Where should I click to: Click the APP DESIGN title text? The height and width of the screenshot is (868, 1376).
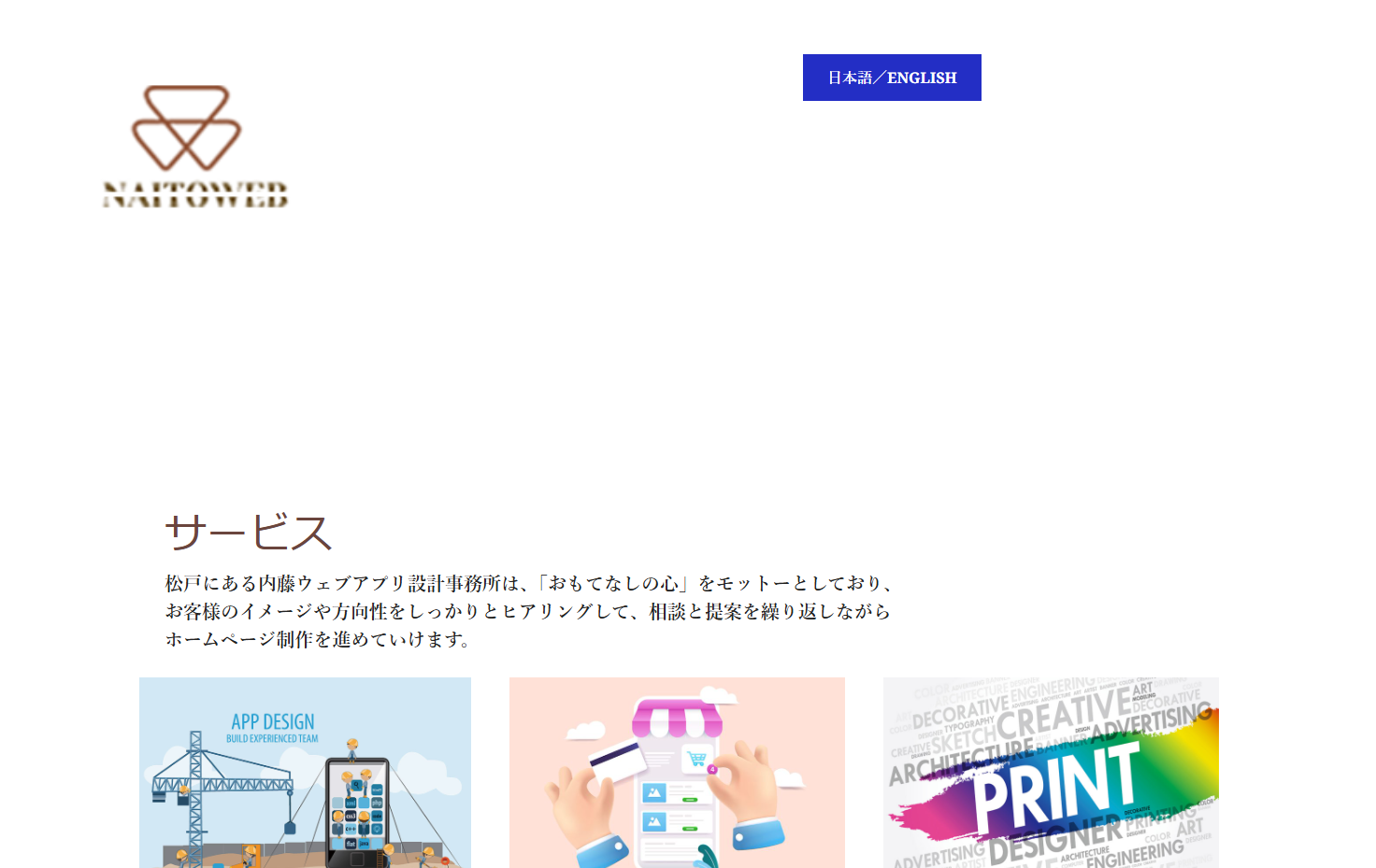[273, 721]
